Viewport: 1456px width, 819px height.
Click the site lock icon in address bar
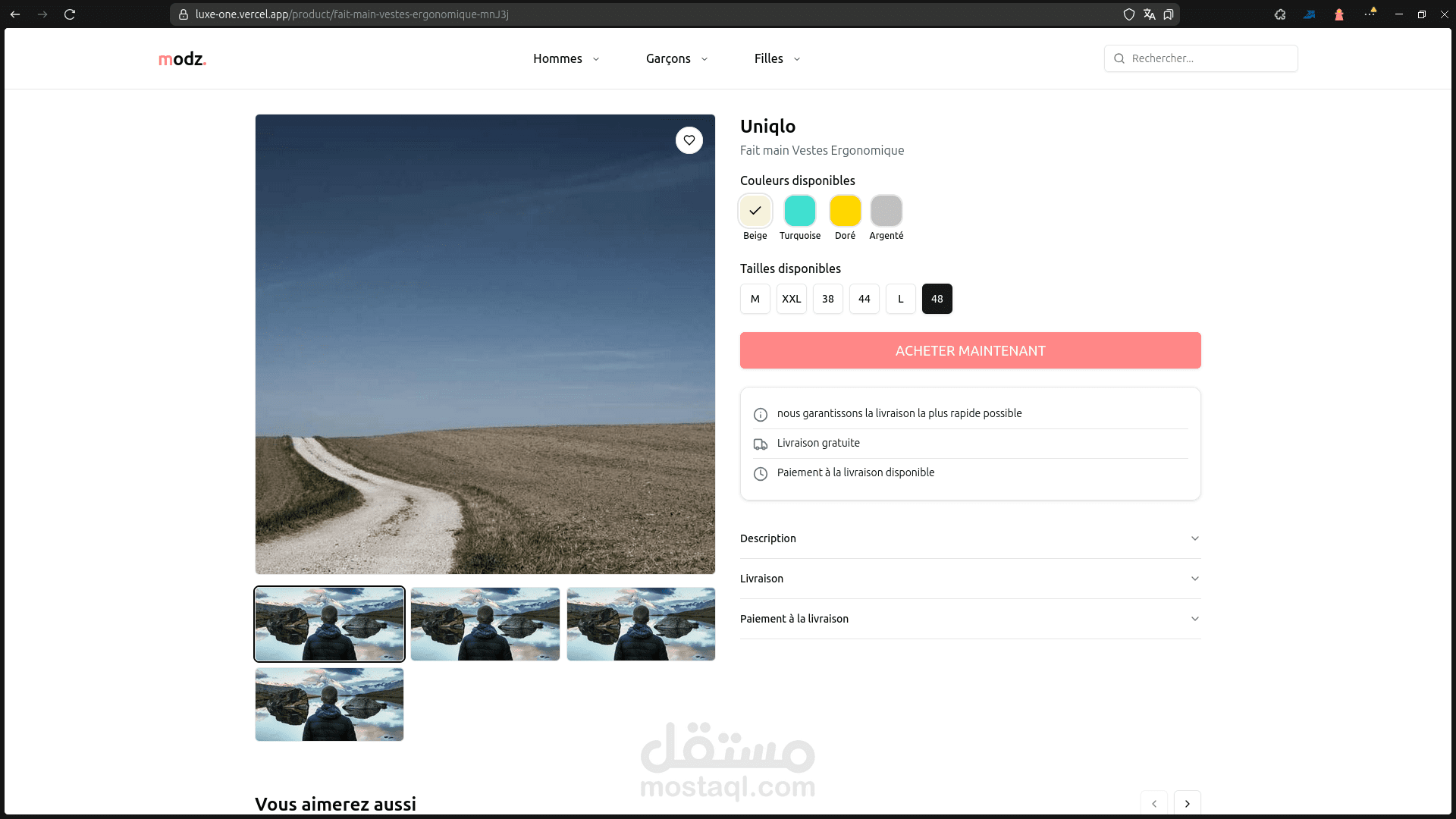[x=184, y=14]
